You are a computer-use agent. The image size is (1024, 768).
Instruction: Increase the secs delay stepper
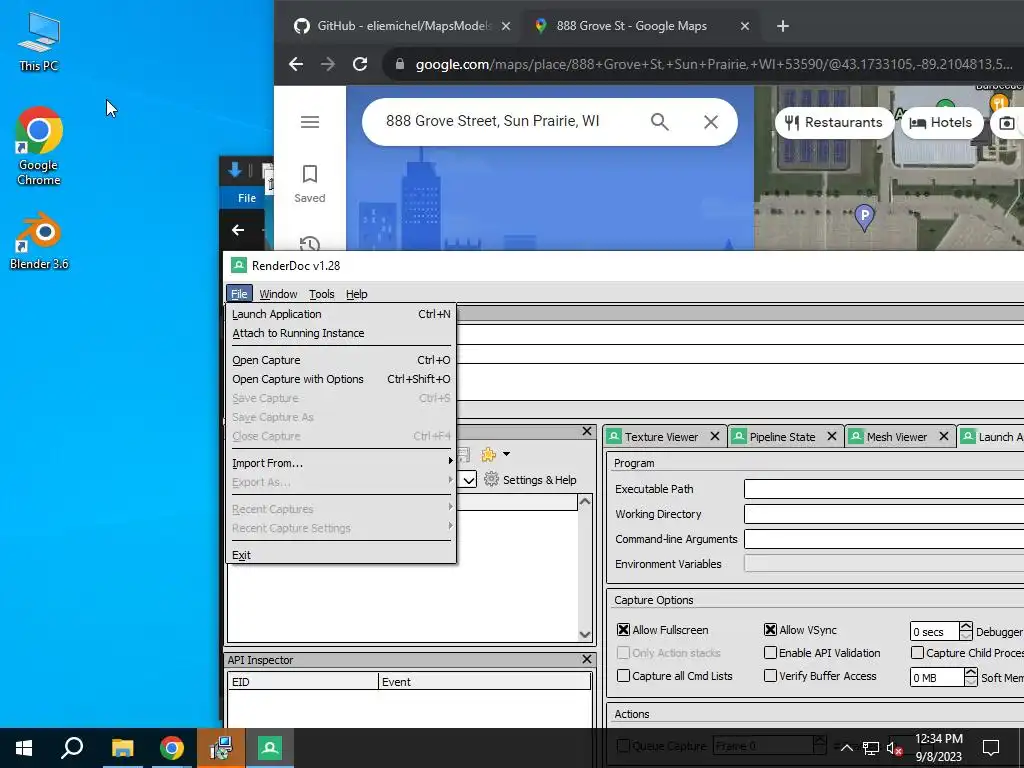[966, 626]
